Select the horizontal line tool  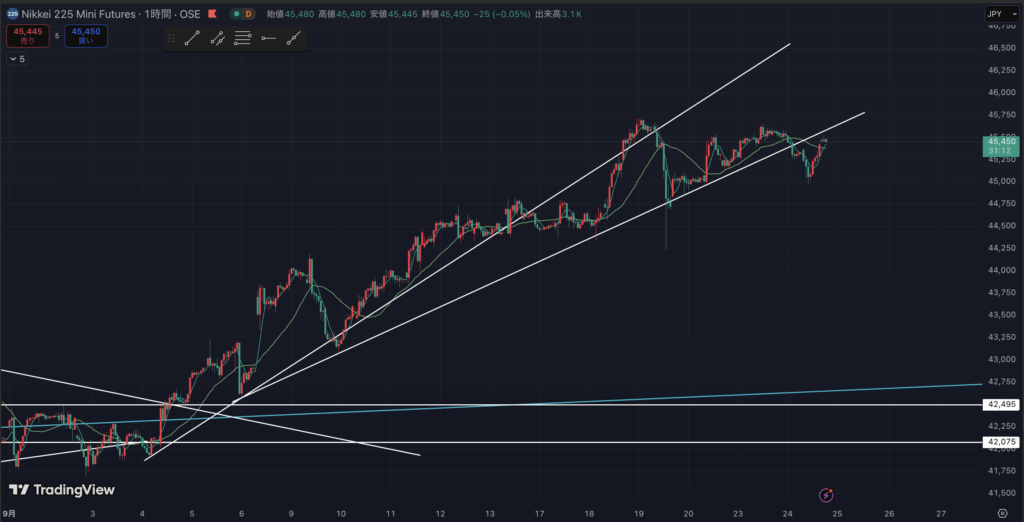pos(268,38)
